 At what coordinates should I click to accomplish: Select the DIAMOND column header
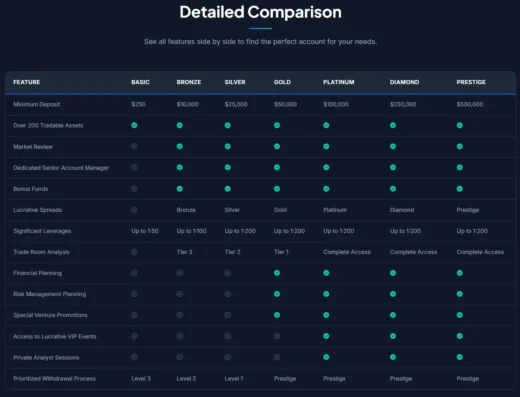pyautogui.click(x=405, y=82)
